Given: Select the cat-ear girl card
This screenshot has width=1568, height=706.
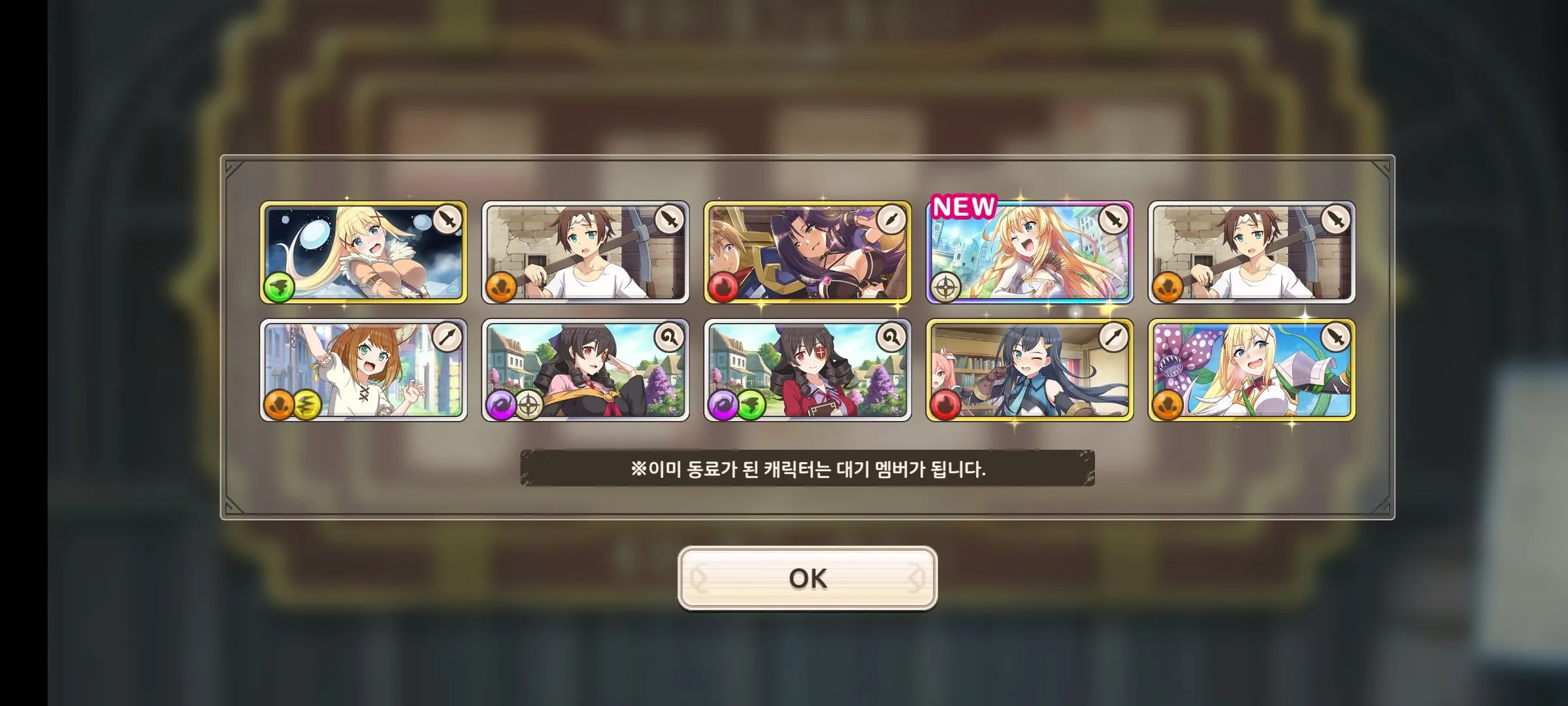Looking at the screenshot, I should 363,370.
